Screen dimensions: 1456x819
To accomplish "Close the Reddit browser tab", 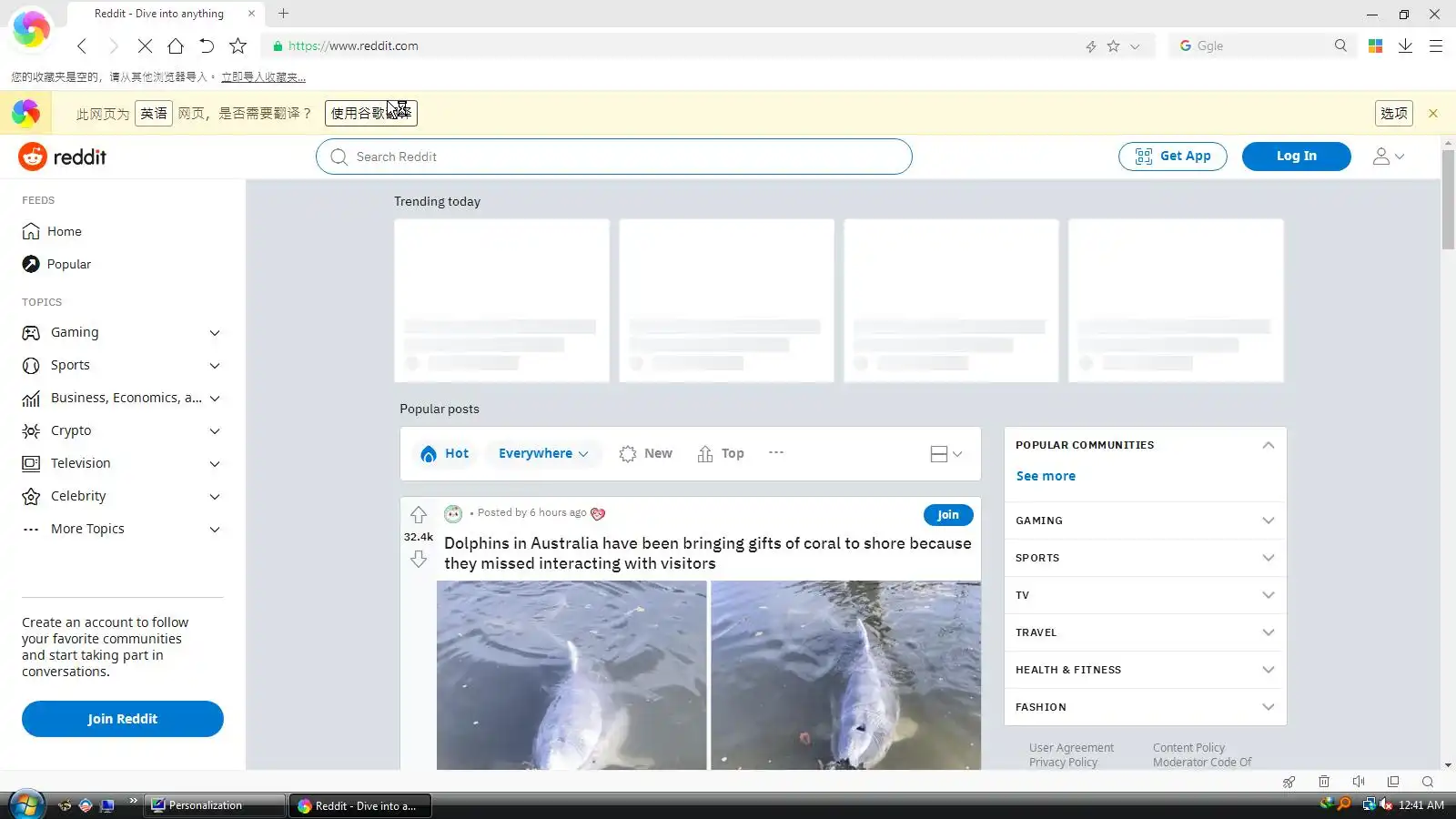I will (251, 14).
